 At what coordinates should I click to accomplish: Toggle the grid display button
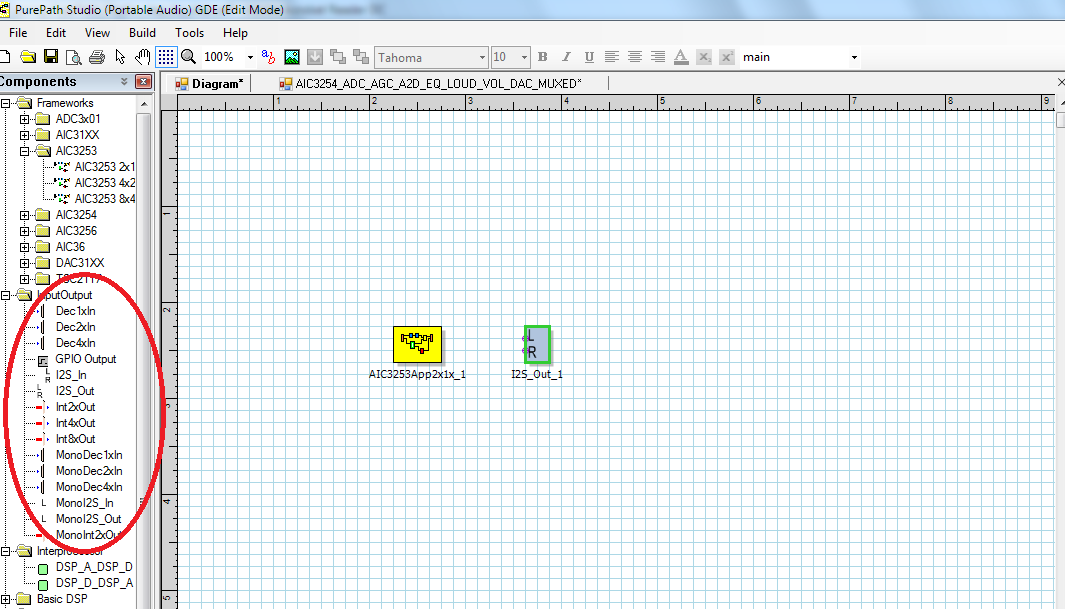[x=166, y=57]
